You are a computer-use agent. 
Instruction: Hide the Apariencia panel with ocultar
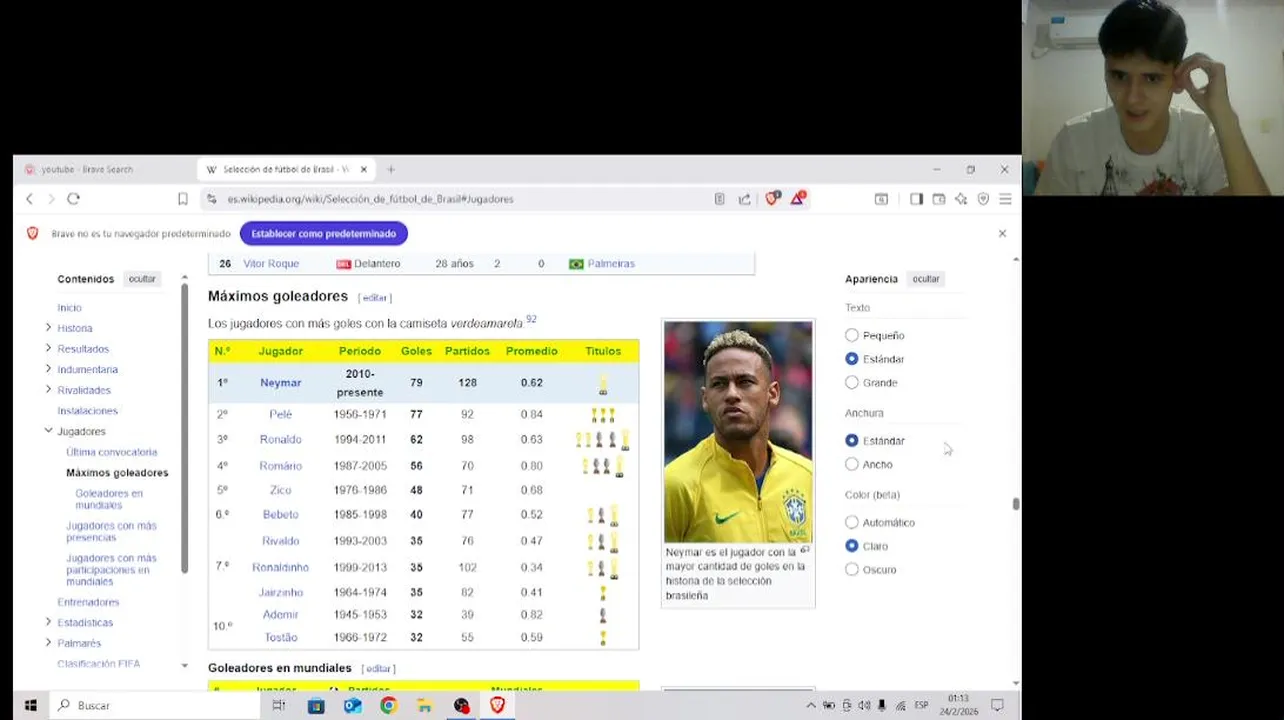click(x=926, y=279)
